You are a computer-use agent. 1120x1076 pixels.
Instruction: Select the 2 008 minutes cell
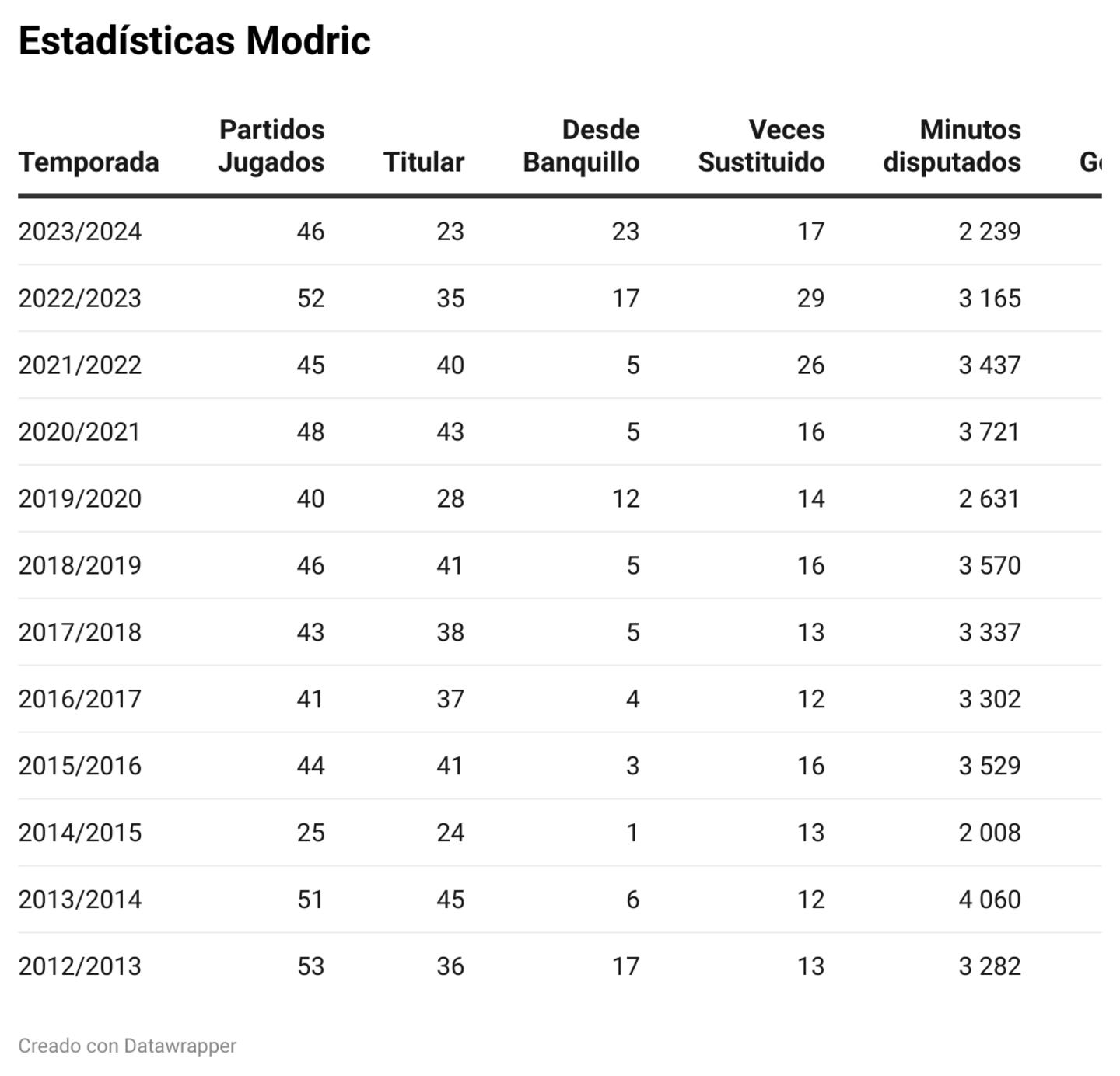click(989, 833)
